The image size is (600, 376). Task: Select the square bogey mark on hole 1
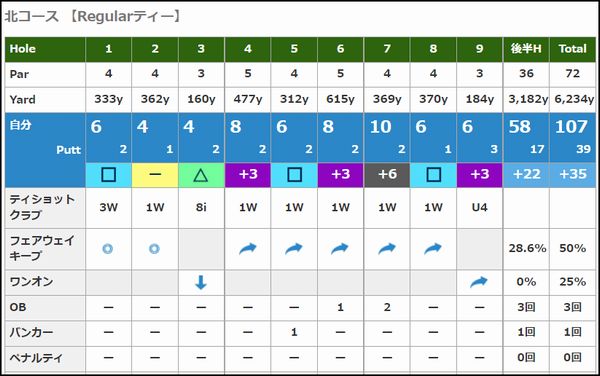108,175
